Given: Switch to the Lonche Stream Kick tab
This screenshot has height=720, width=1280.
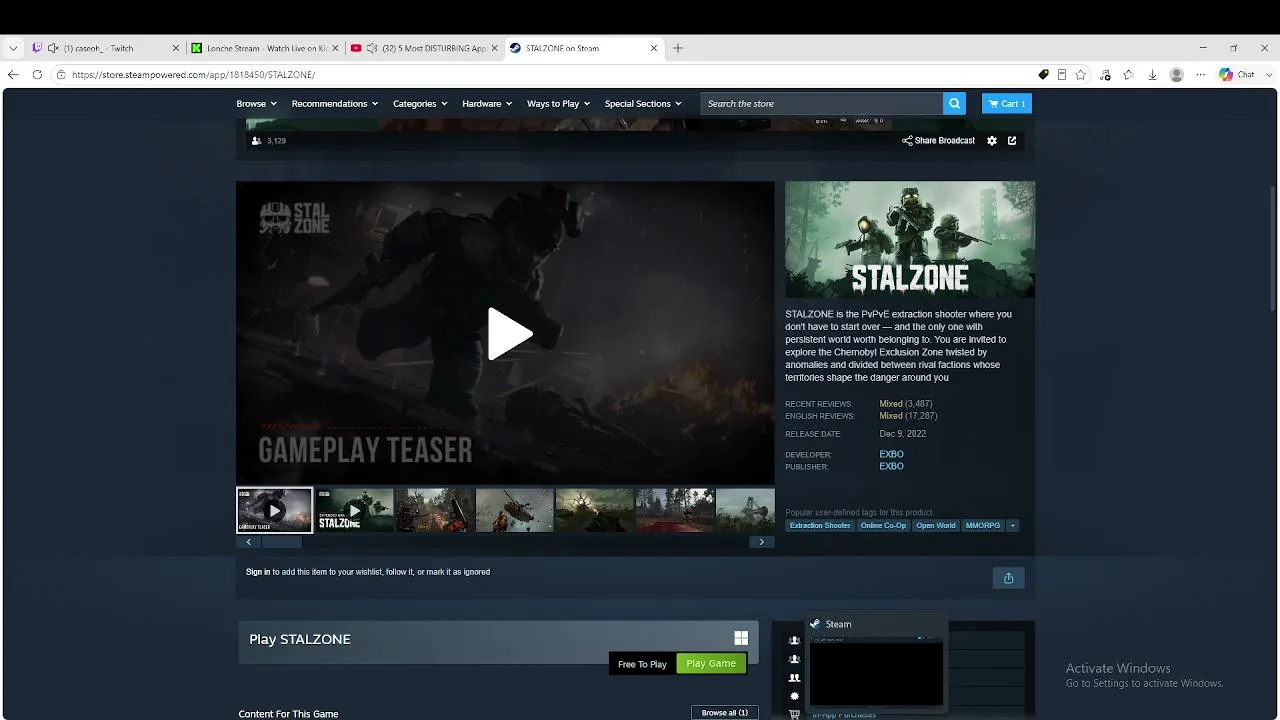Looking at the screenshot, I should (x=266, y=48).
